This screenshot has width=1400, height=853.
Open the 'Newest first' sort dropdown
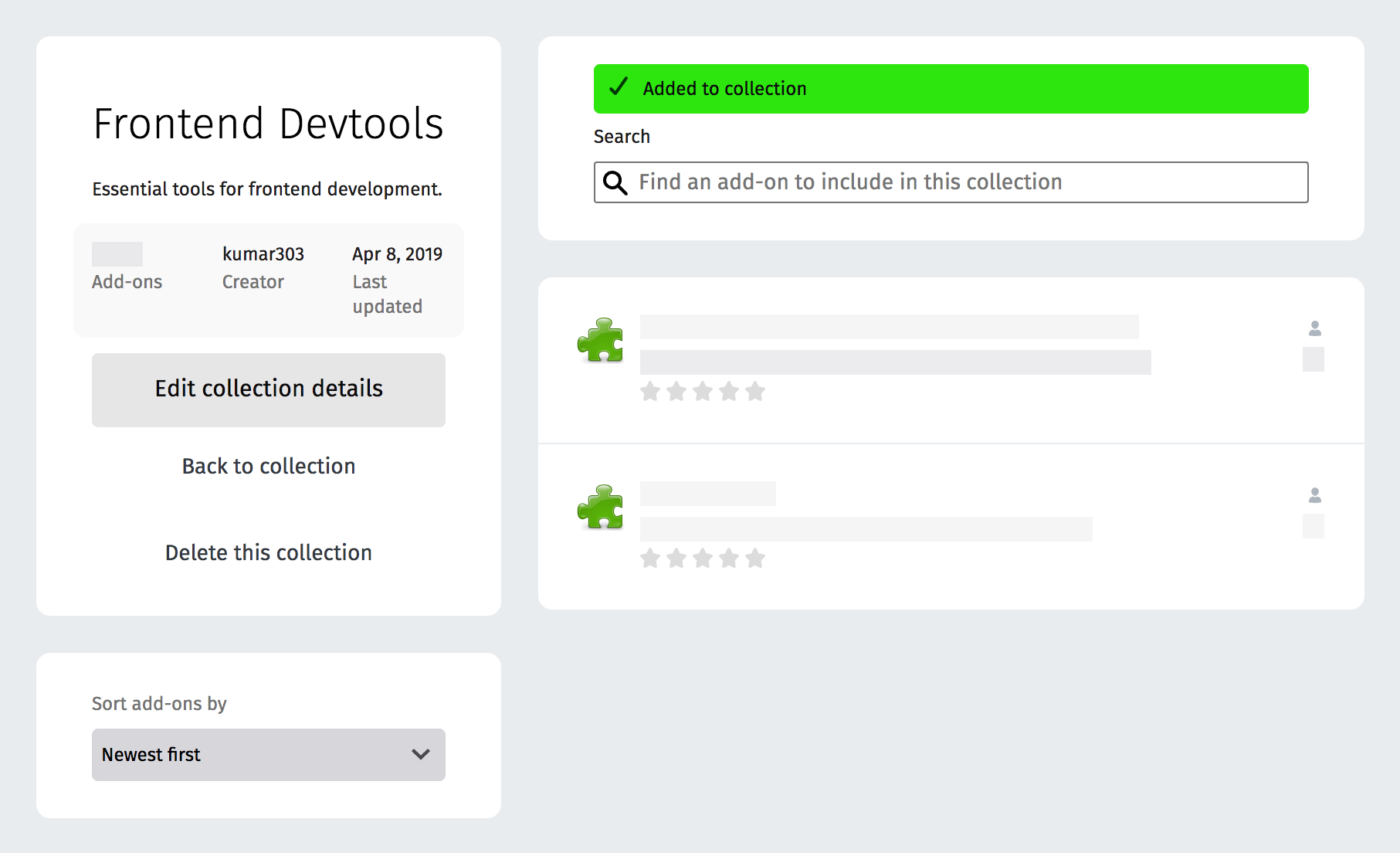click(268, 755)
